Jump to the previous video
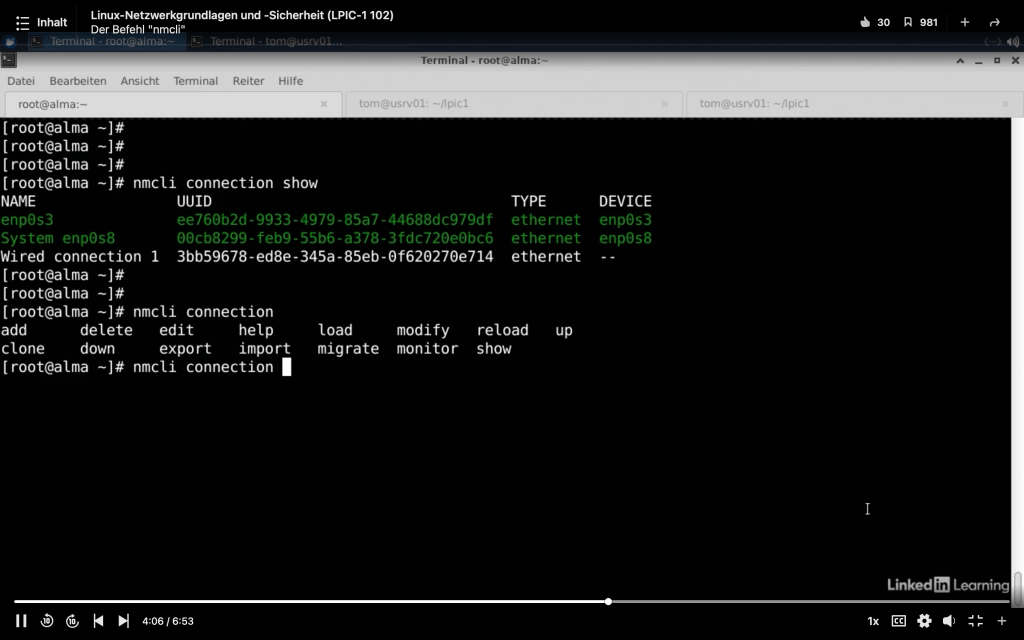This screenshot has height=640, width=1024. click(x=98, y=621)
